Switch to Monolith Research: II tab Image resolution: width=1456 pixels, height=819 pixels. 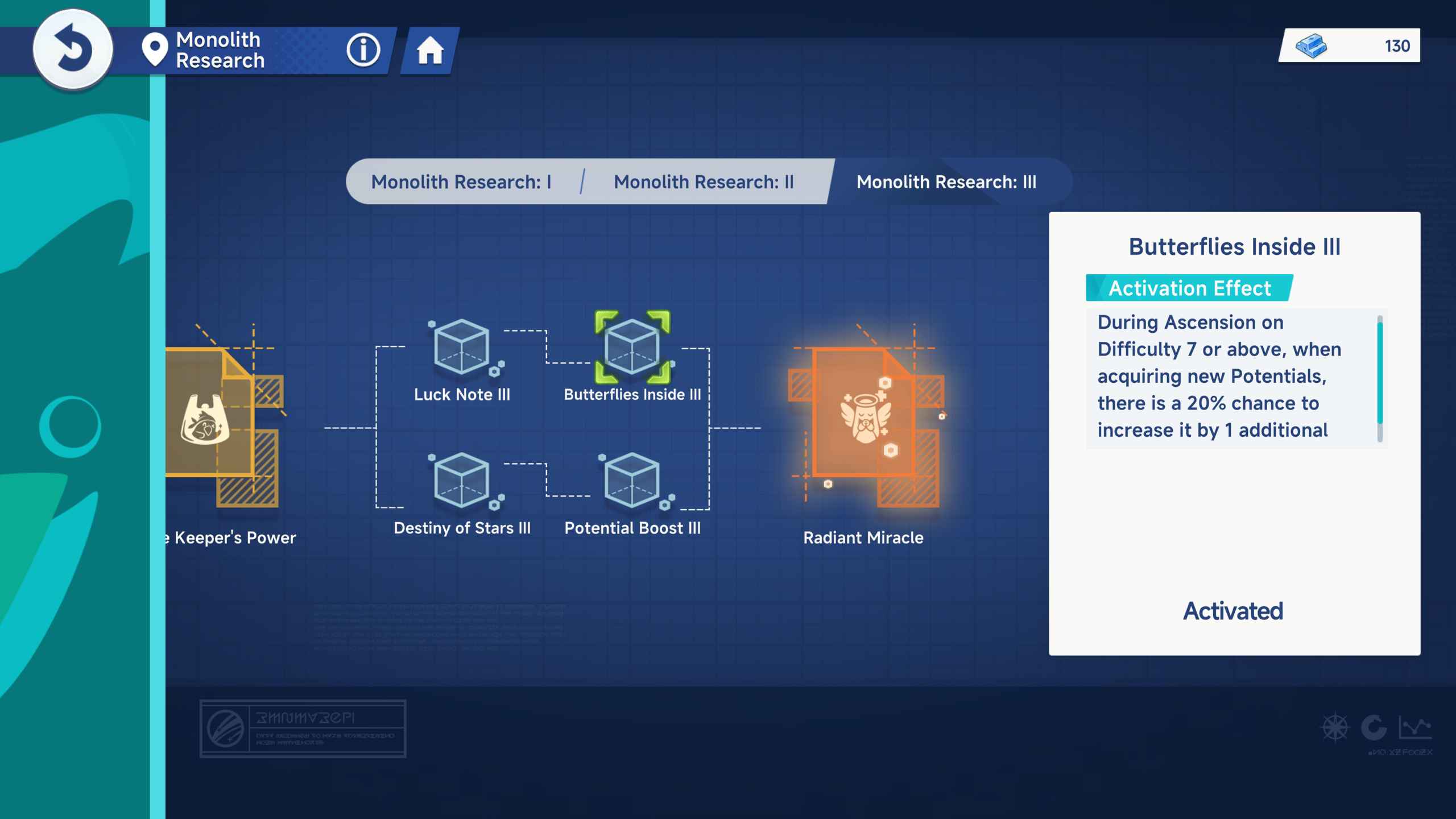(704, 182)
